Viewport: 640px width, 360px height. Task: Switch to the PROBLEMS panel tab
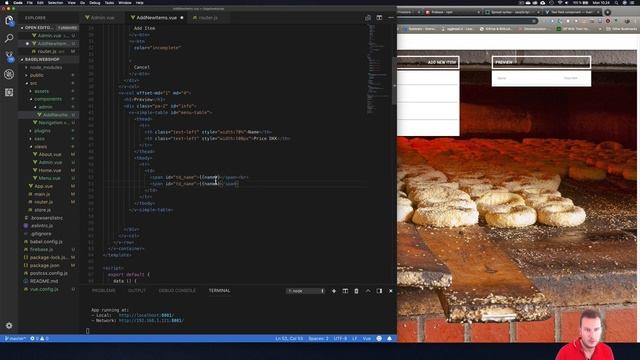coord(104,291)
